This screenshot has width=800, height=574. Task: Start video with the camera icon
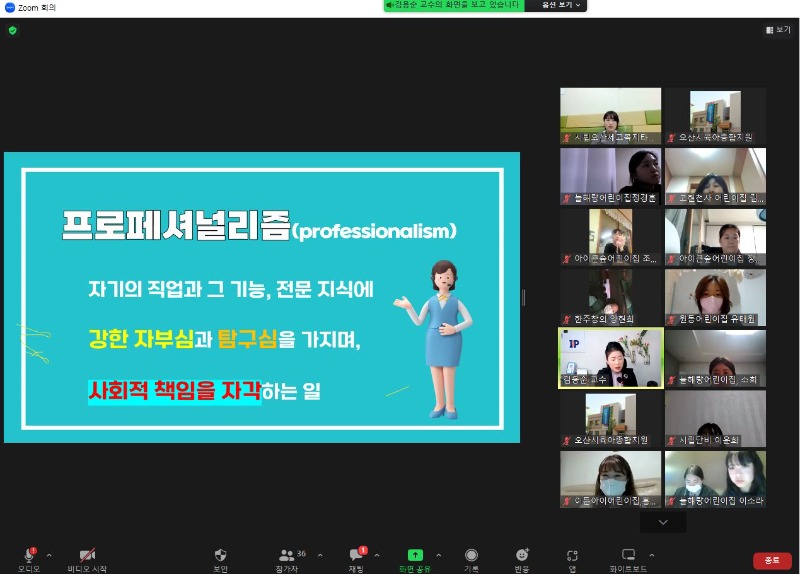coord(88,555)
